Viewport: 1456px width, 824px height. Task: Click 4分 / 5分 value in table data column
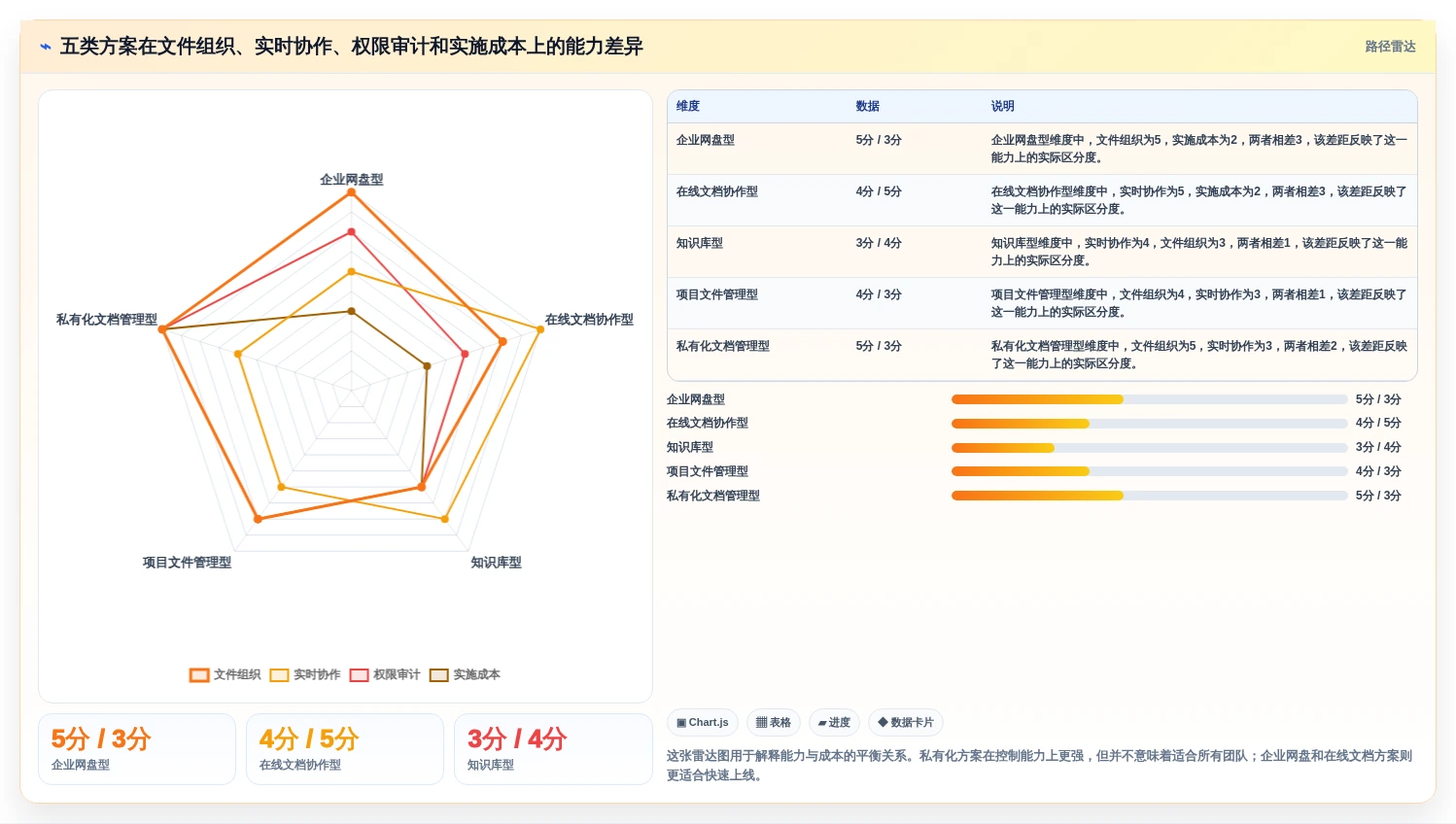click(879, 191)
